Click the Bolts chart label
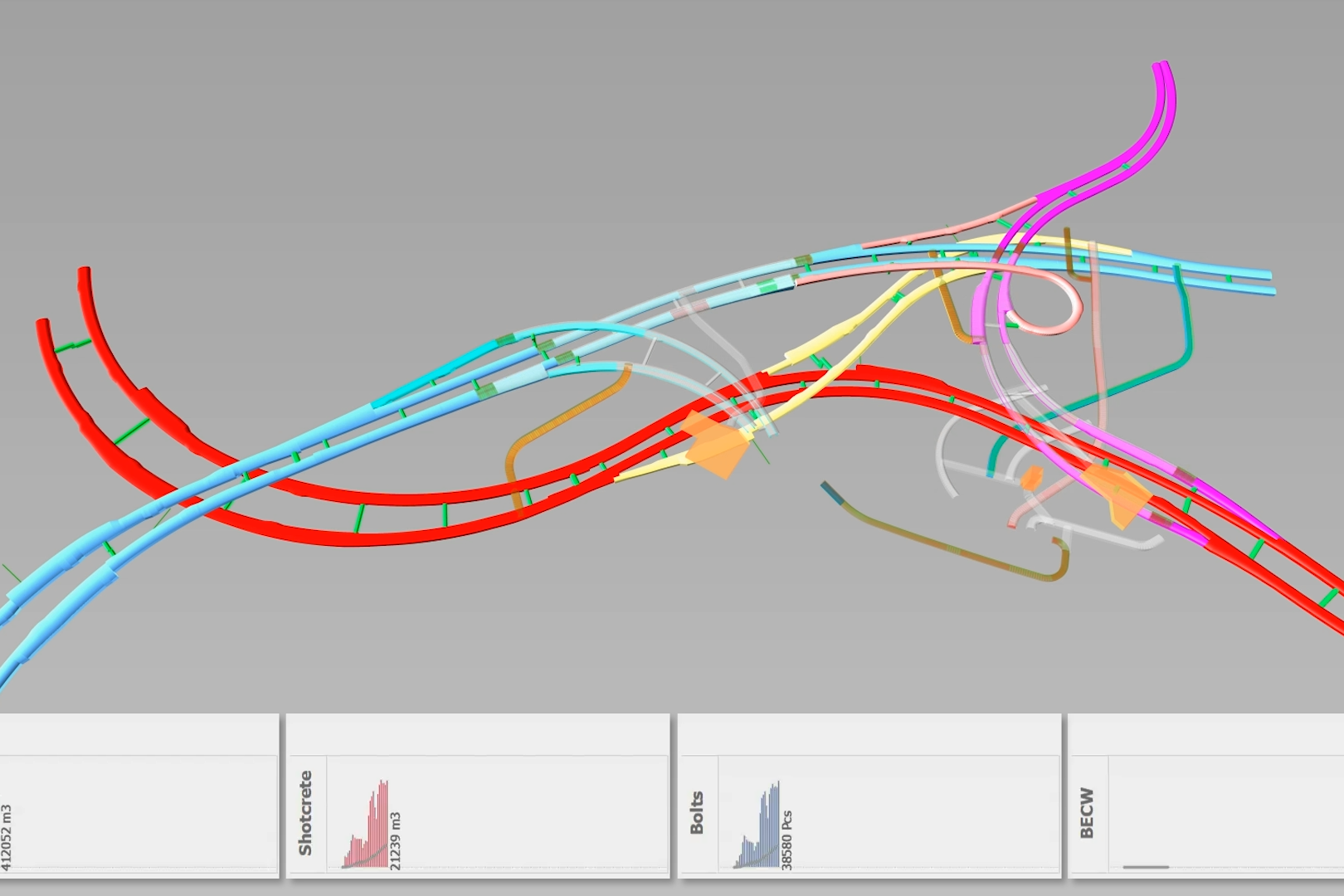 697,813
